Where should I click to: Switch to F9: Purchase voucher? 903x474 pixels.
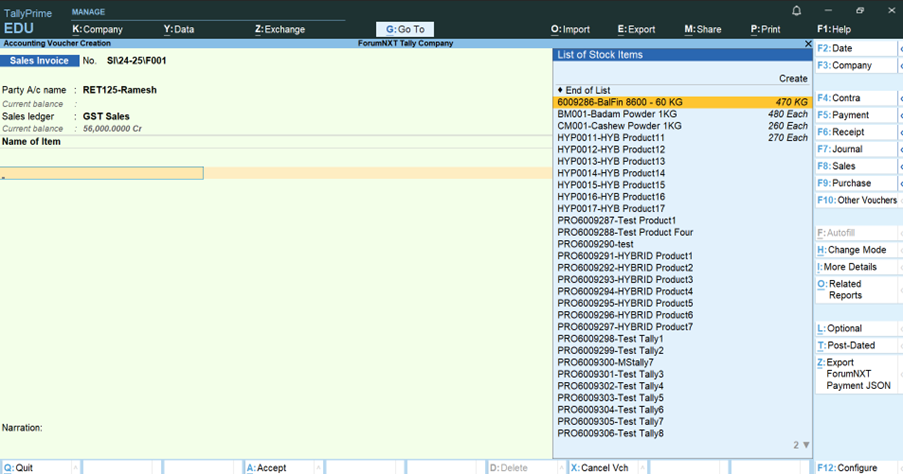tap(856, 183)
